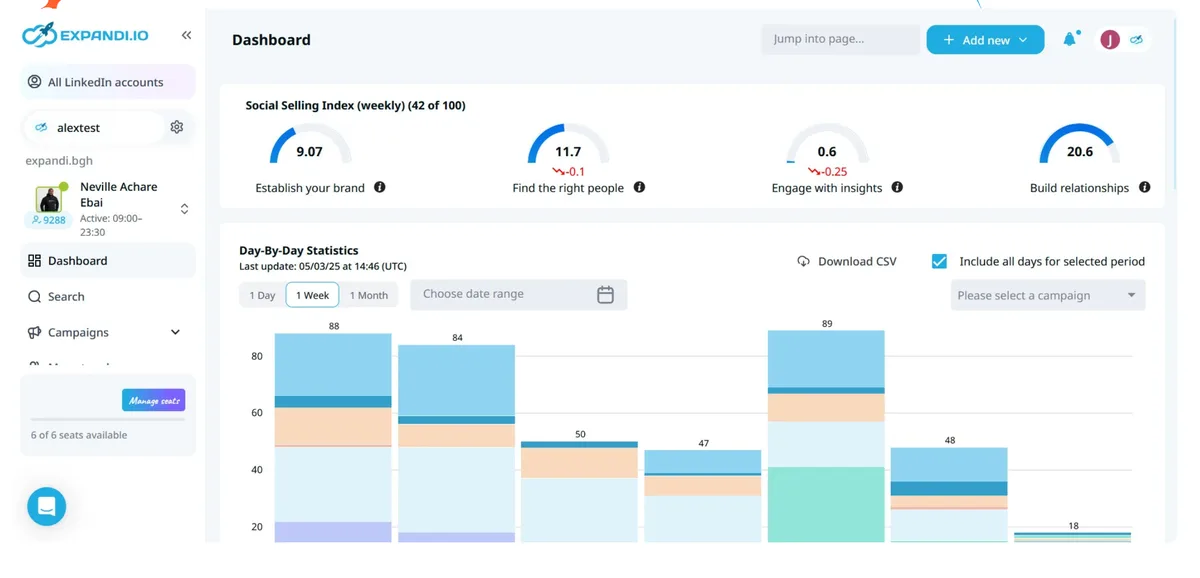This screenshot has height=578, width=1200.
Task: Click Choose date range field
Action: [x=519, y=294]
